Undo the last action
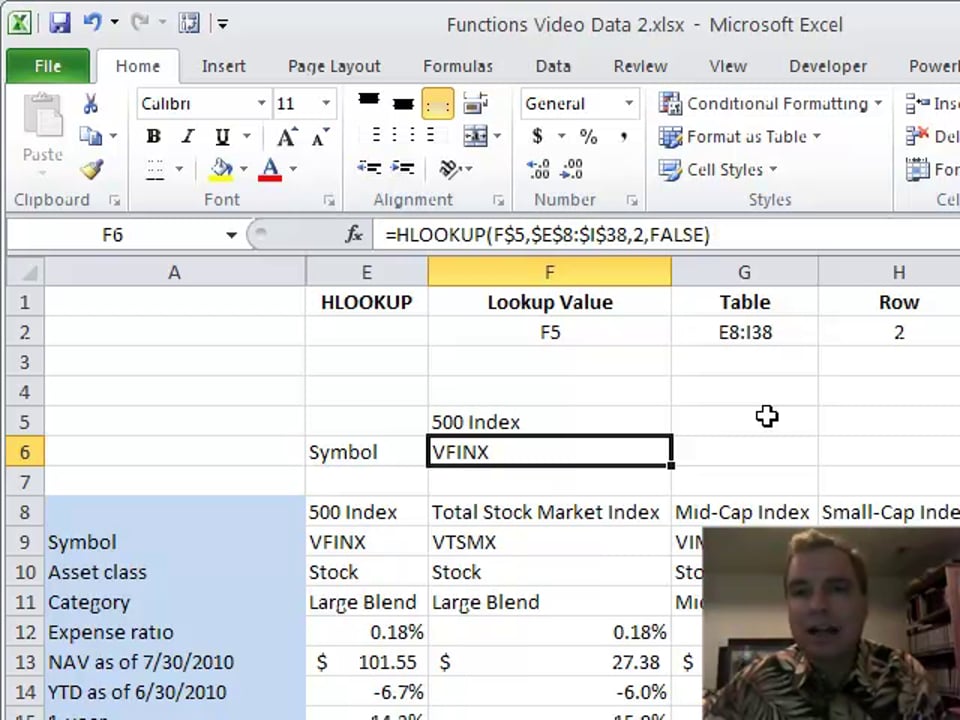The image size is (960, 720). (92, 23)
